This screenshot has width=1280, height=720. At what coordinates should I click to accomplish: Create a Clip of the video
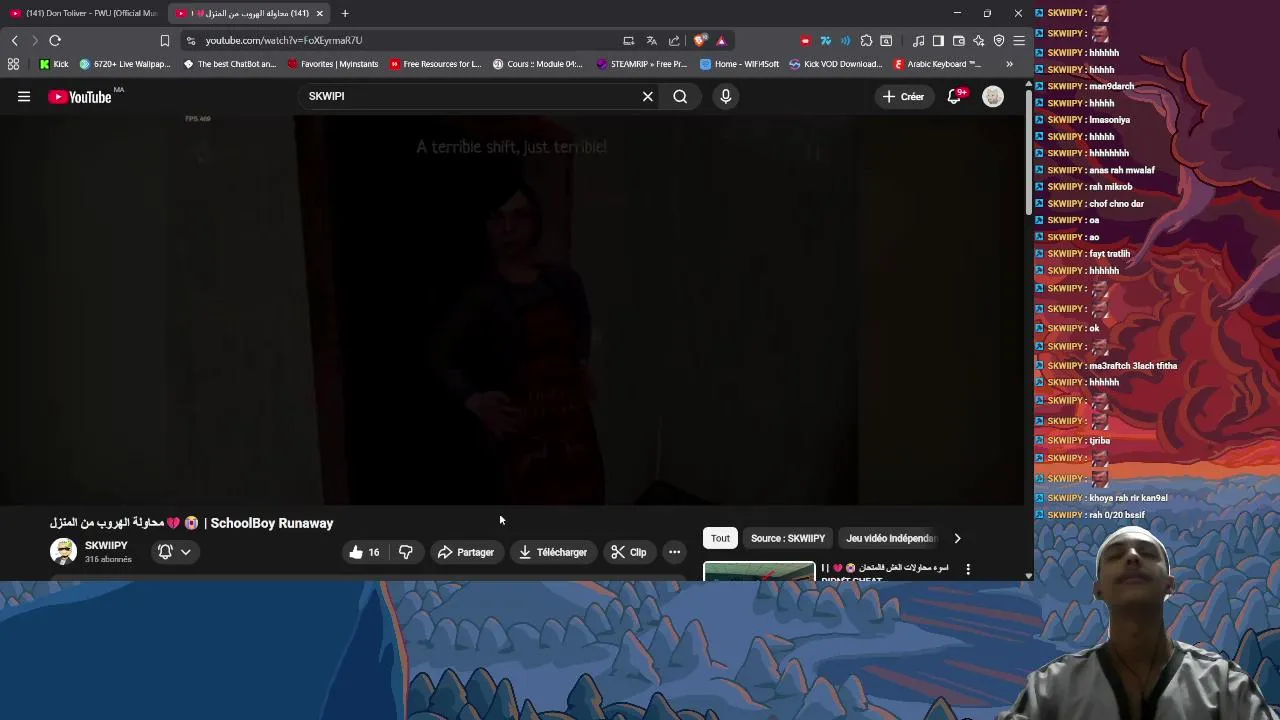[x=629, y=552]
